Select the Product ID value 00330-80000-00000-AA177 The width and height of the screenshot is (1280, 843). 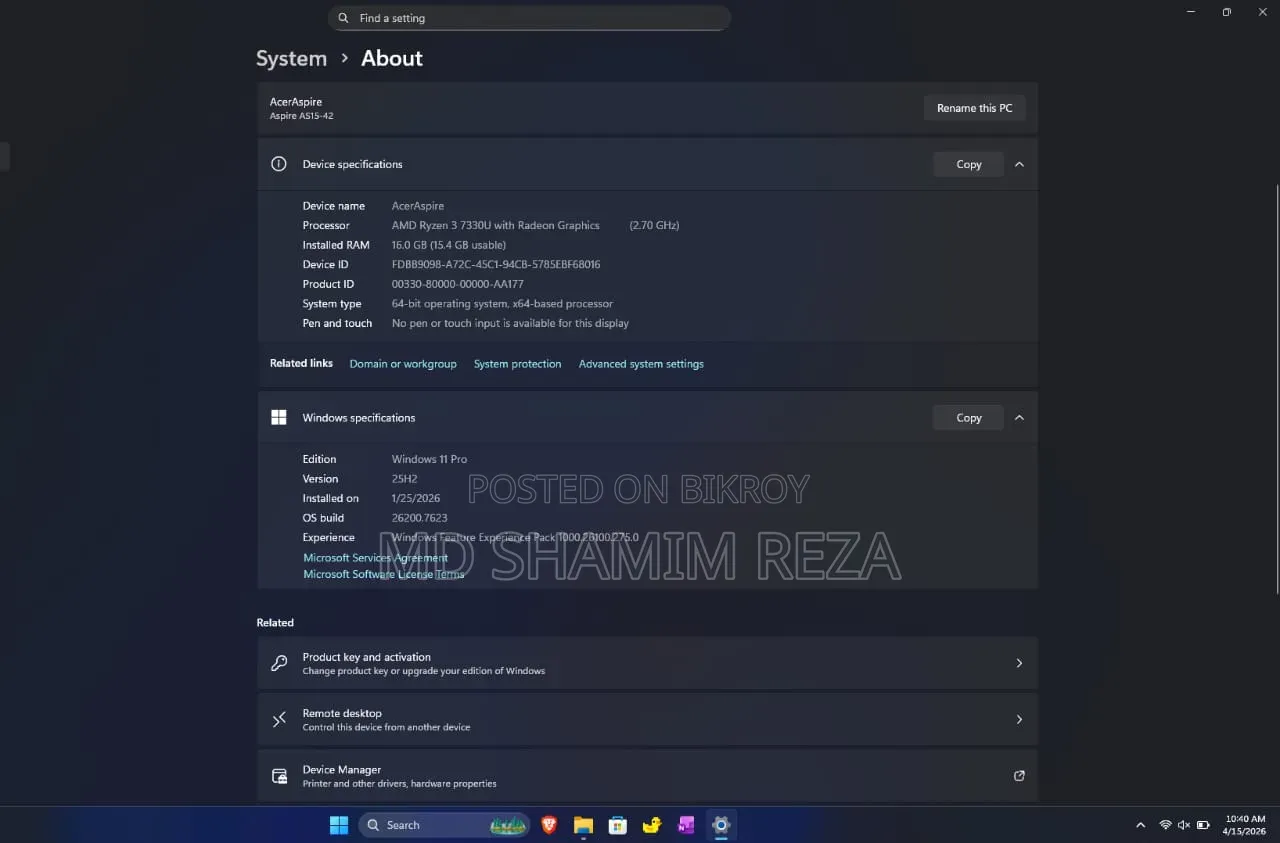[x=457, y=284]
